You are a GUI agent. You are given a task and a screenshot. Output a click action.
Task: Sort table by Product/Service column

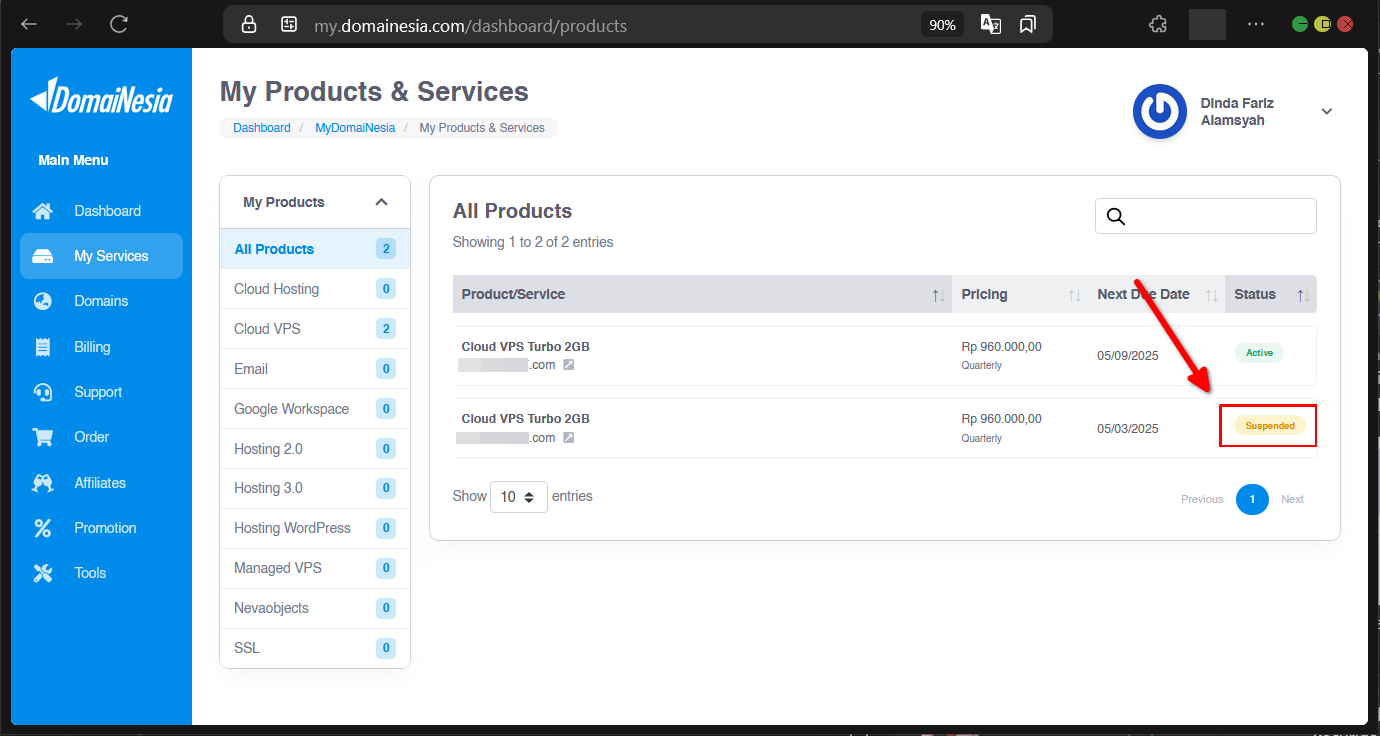click(x=937, y=295)
